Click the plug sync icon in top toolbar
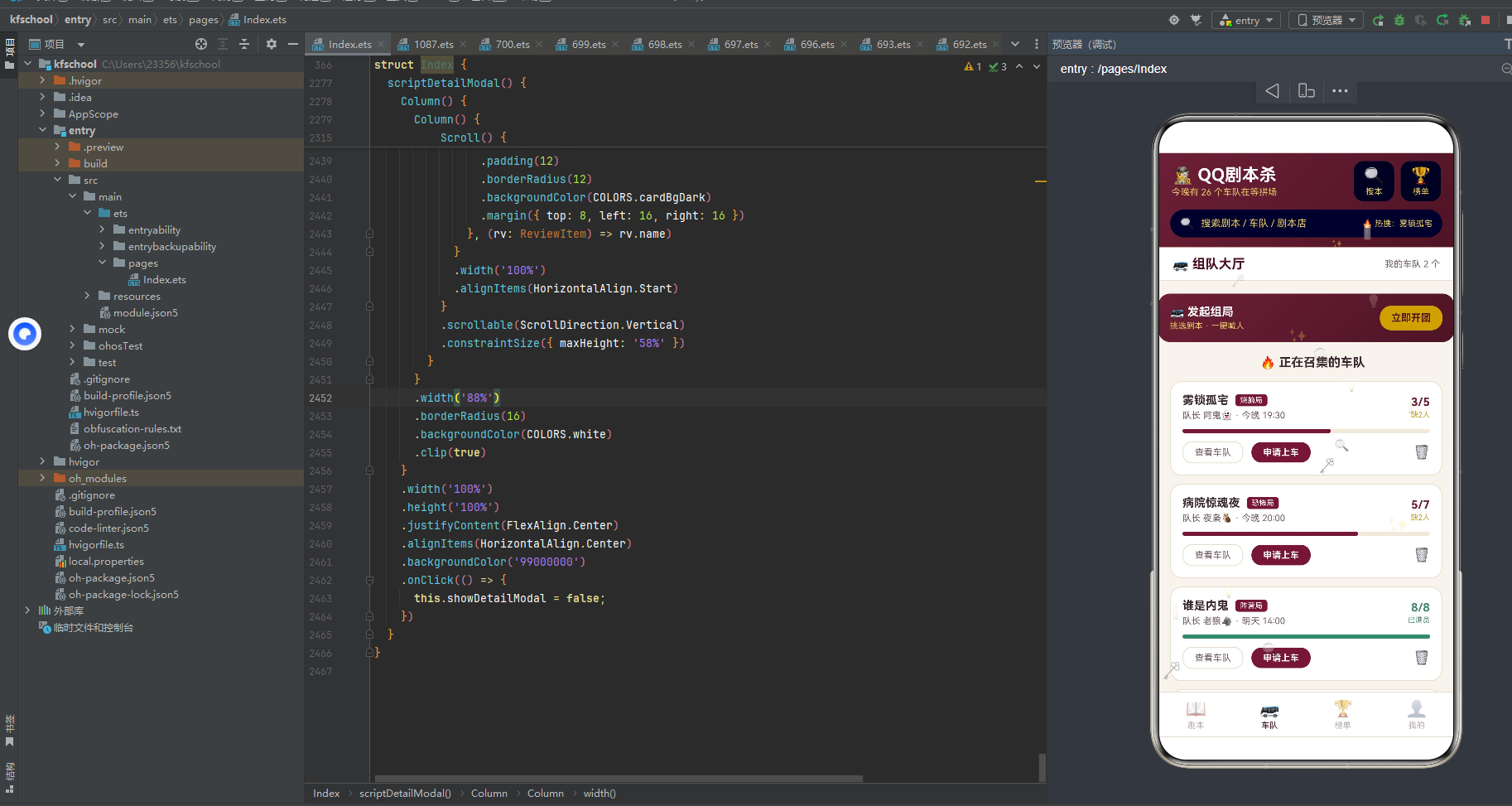Screen dimensions: 1512x806 pyautogui.click(x=1196, y=20)
